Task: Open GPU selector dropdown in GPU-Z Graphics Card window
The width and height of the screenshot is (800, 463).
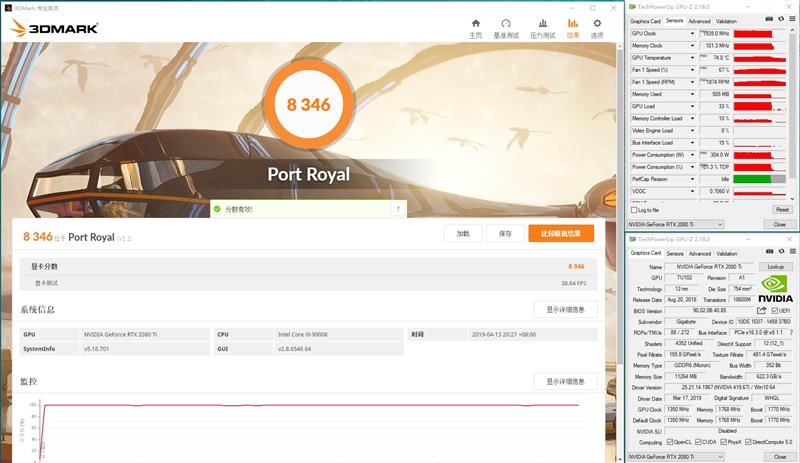Action: tap(676, 457)
